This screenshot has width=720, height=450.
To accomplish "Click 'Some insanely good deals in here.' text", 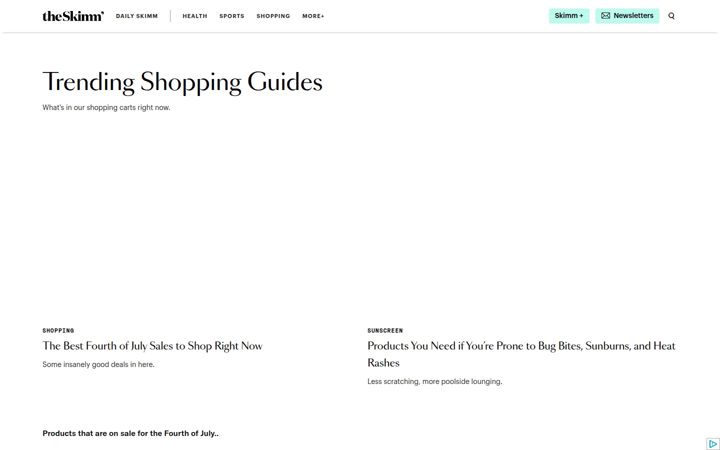I will 98,365.
